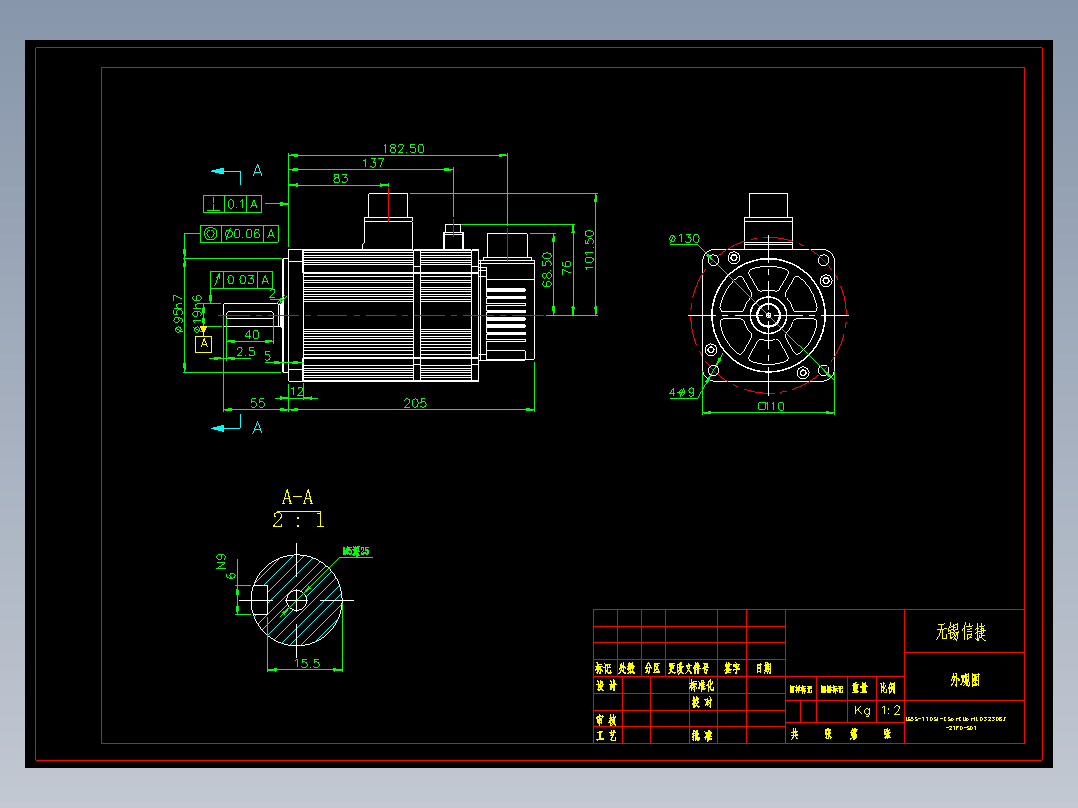
Task: Click the 审核 title block label
Action: click(x=606, y=720)
